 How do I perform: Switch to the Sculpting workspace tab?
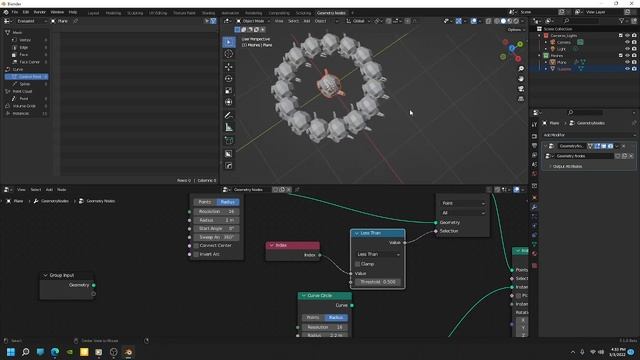coord(135,13)
